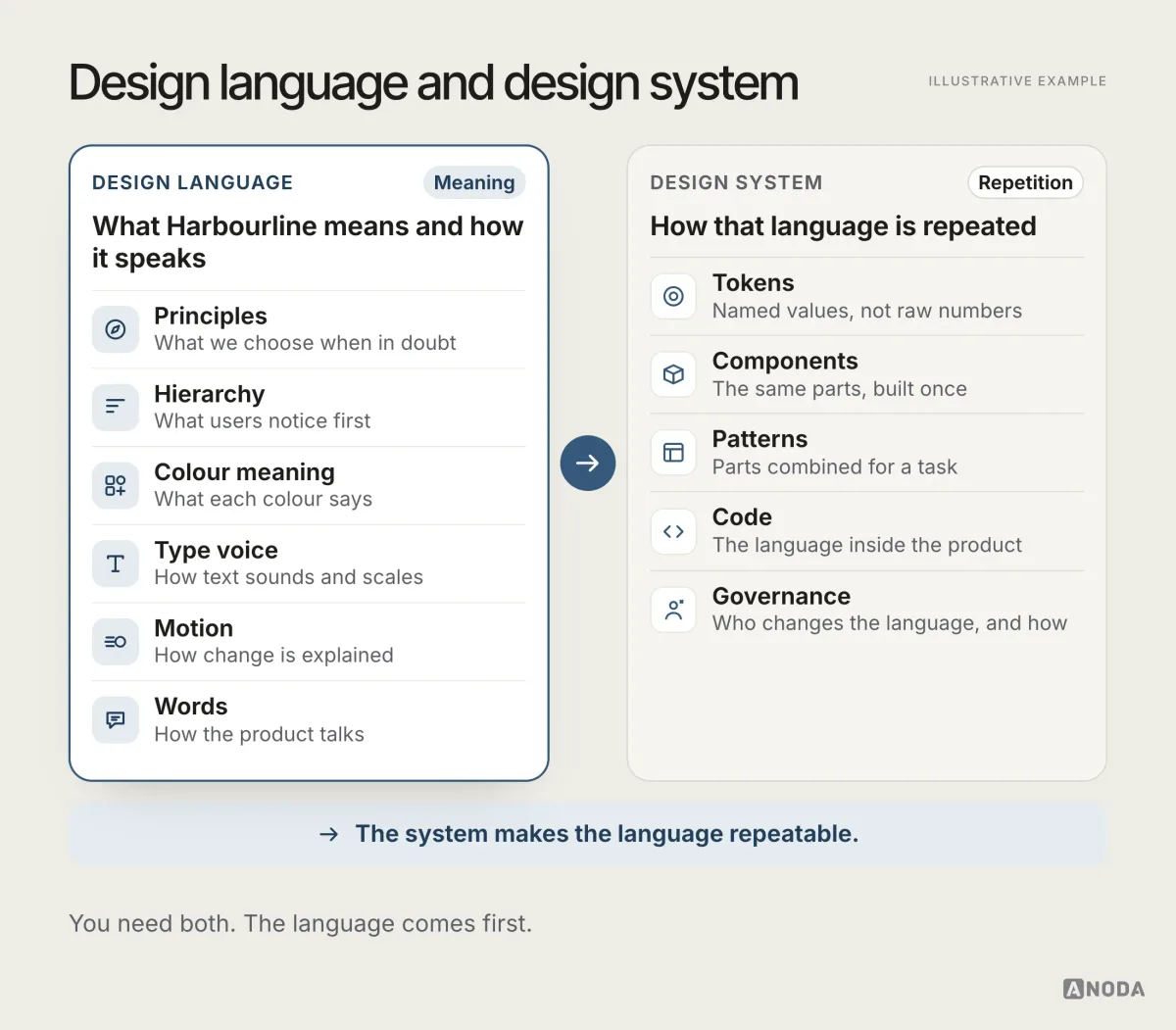
Task: Select the Governance heading
Action: point(781,596)
